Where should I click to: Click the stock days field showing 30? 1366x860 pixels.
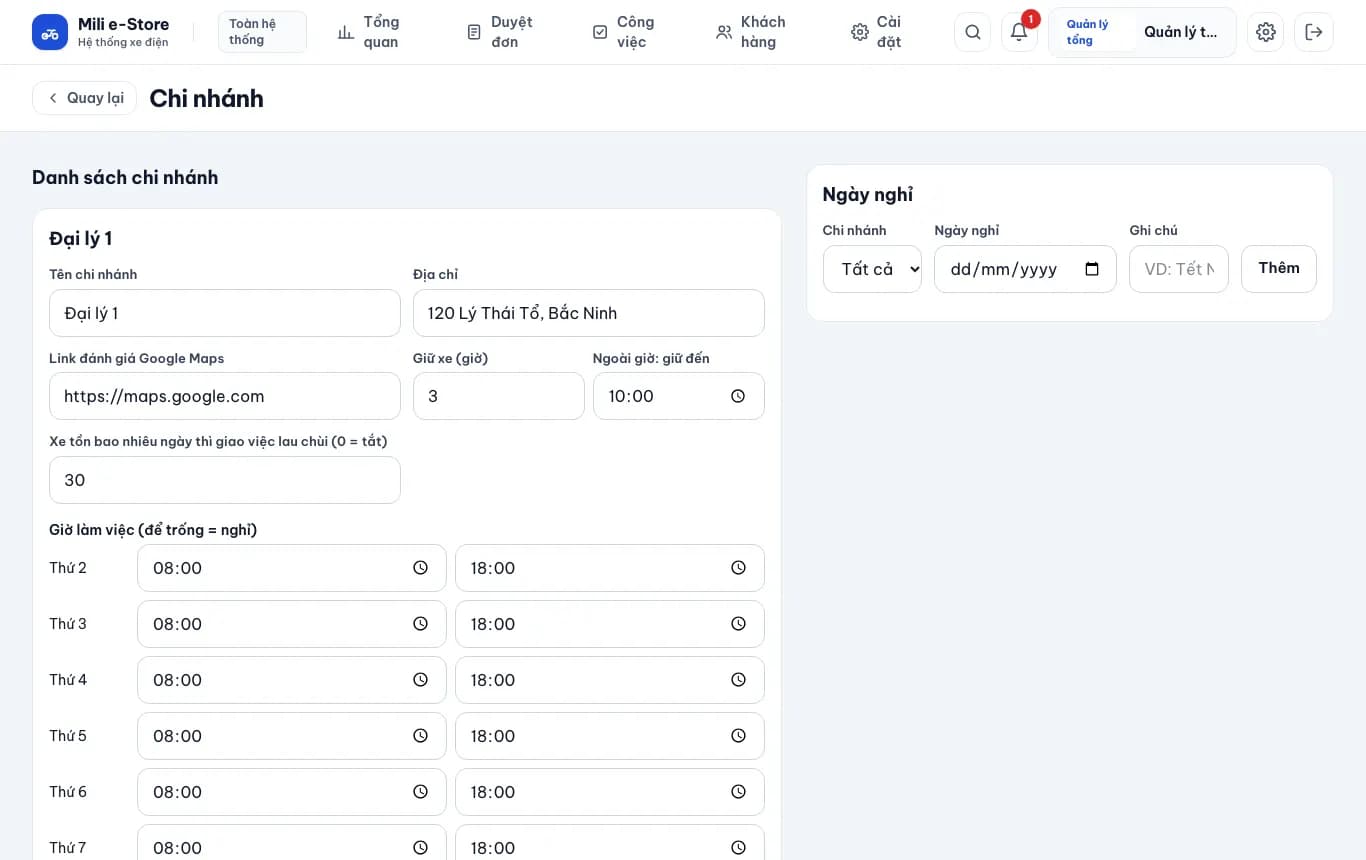point(225,480)
